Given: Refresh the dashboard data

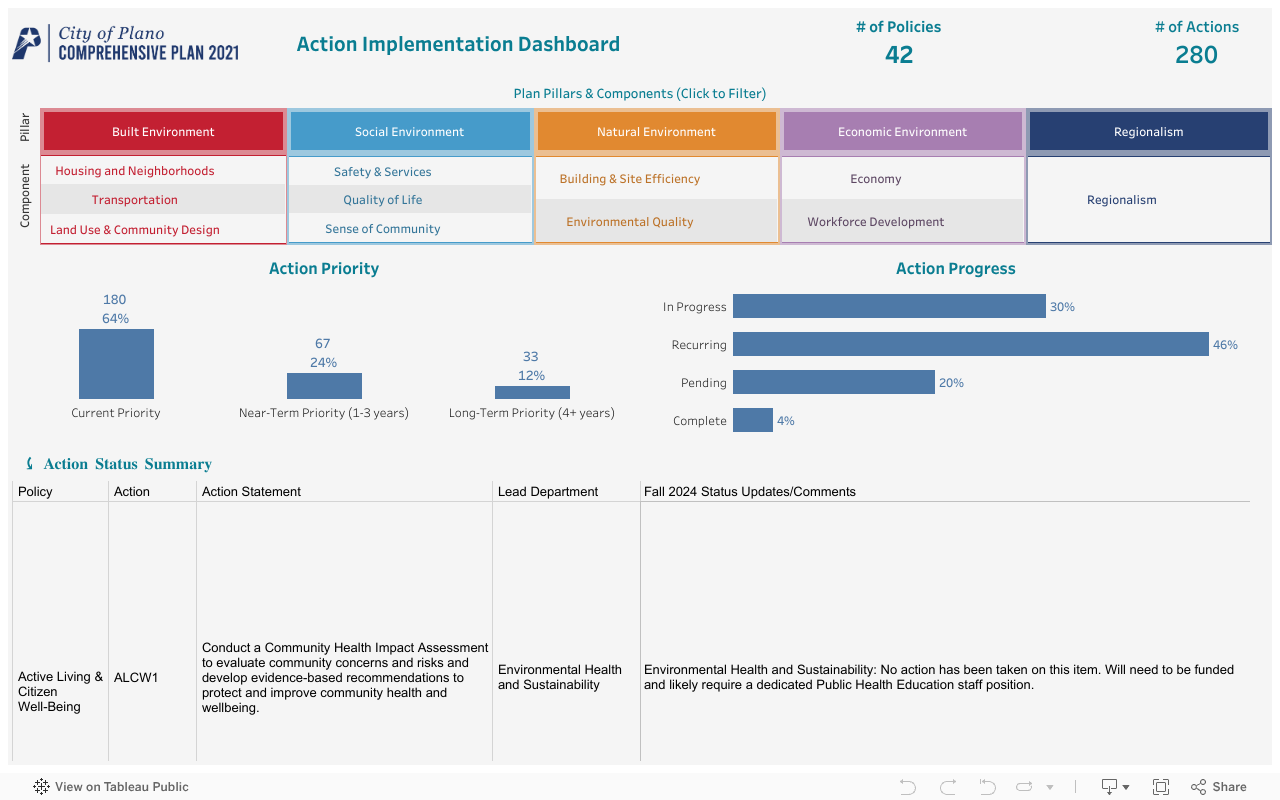Looking at the screenshot, I should 1024,787.
